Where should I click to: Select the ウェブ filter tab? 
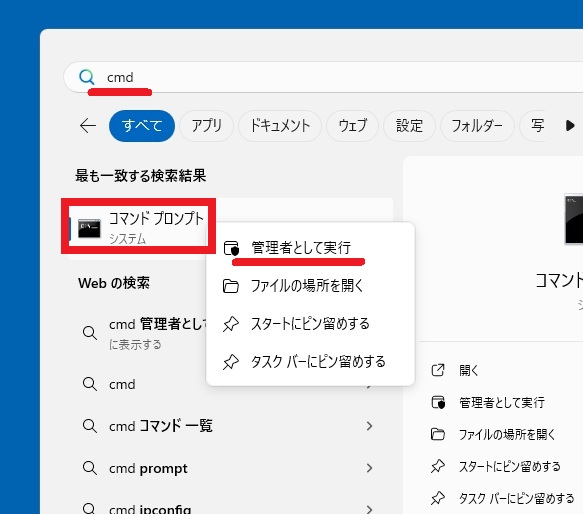click(x=352, y=126)
